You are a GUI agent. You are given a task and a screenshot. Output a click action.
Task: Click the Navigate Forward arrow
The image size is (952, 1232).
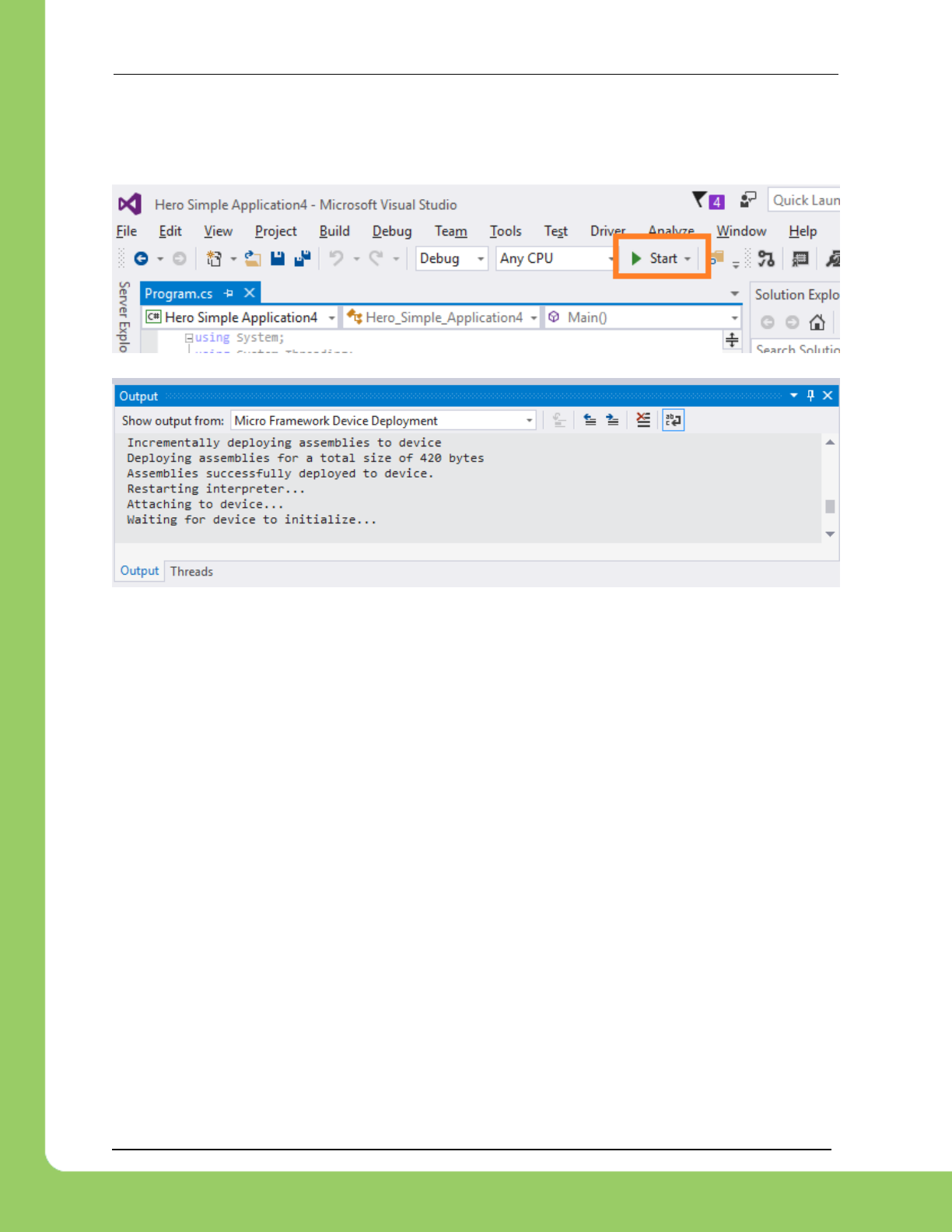coord(180,258)
